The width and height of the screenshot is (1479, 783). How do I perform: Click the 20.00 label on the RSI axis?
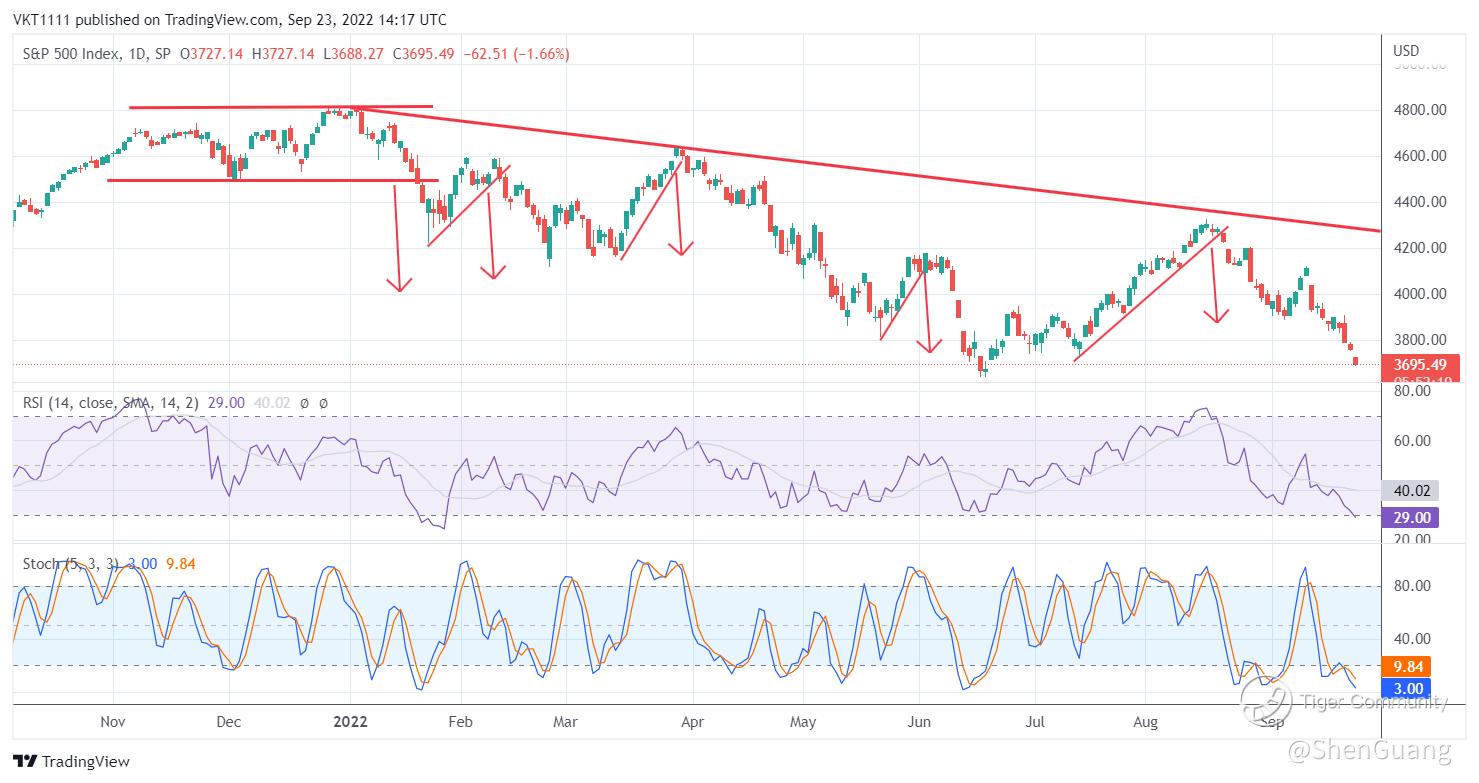1414,540
